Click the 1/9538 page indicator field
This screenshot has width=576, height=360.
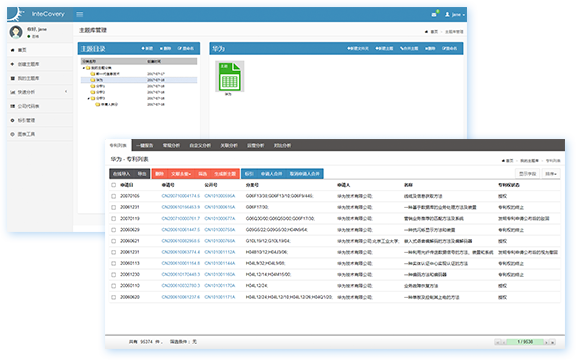point(525,342)
